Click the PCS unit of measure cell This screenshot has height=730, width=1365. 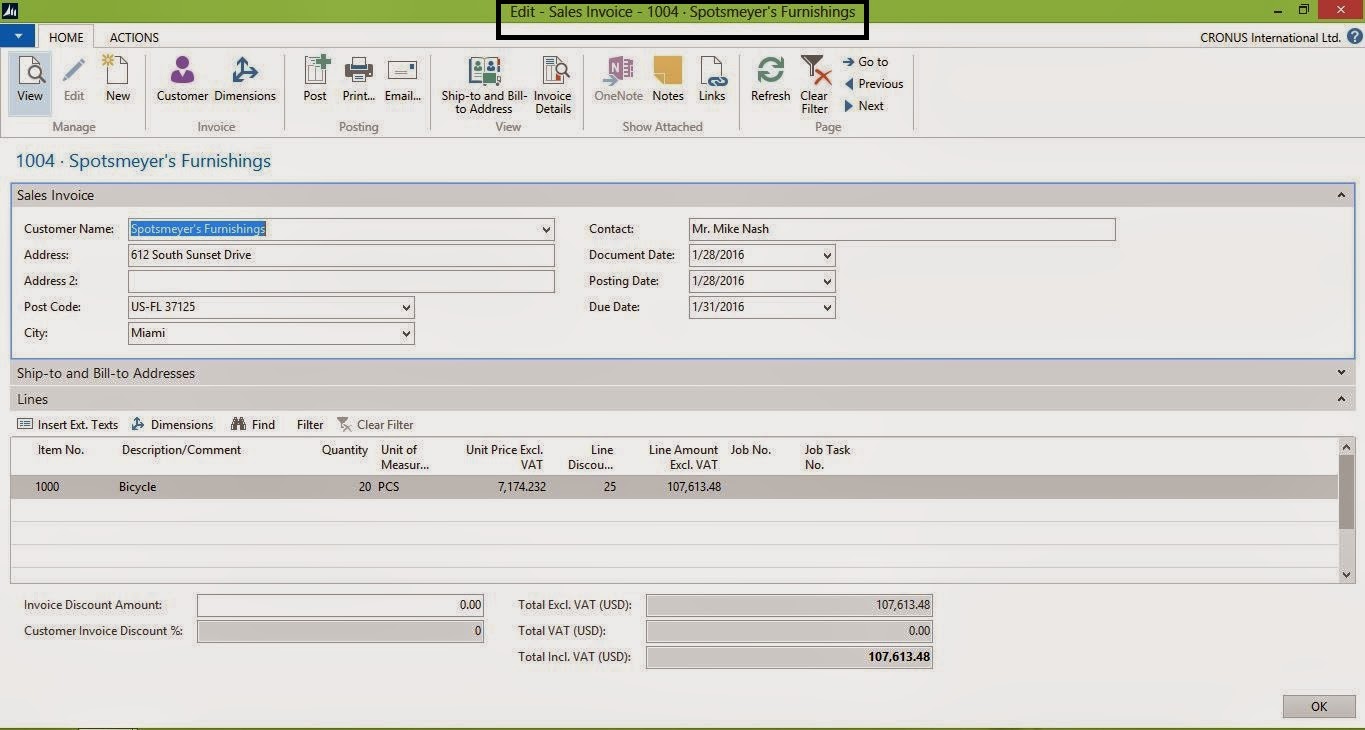[388, 487]
